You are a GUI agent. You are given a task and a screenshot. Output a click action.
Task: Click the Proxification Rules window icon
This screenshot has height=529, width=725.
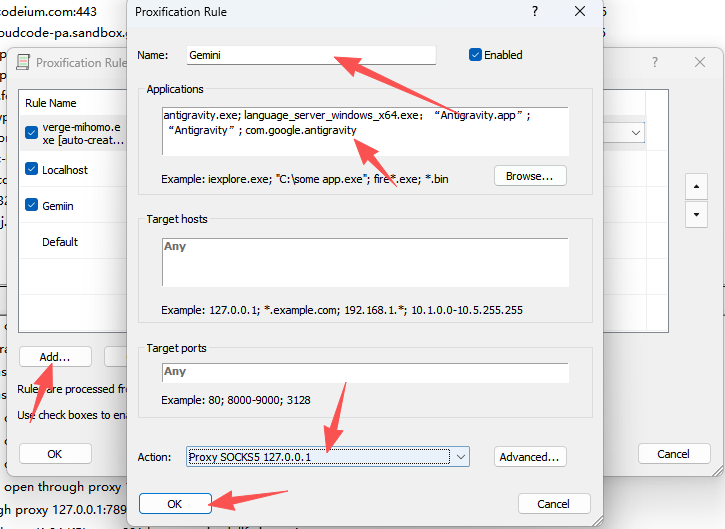coord(23,62)
